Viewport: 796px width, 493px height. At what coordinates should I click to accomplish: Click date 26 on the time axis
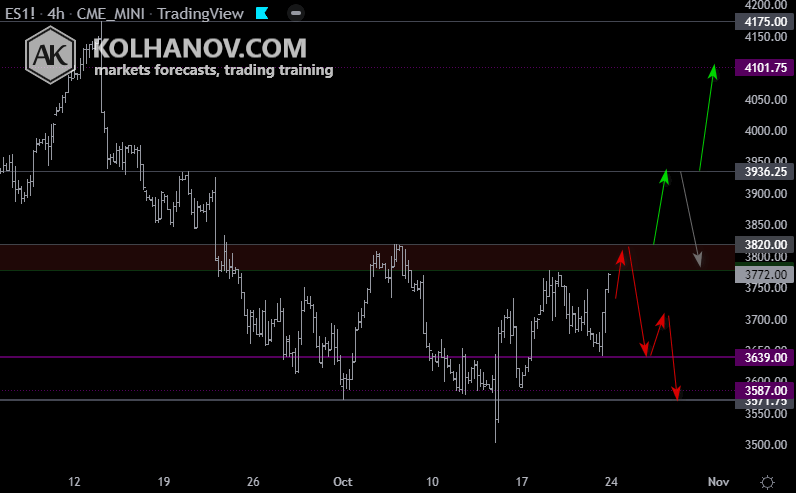253,482
